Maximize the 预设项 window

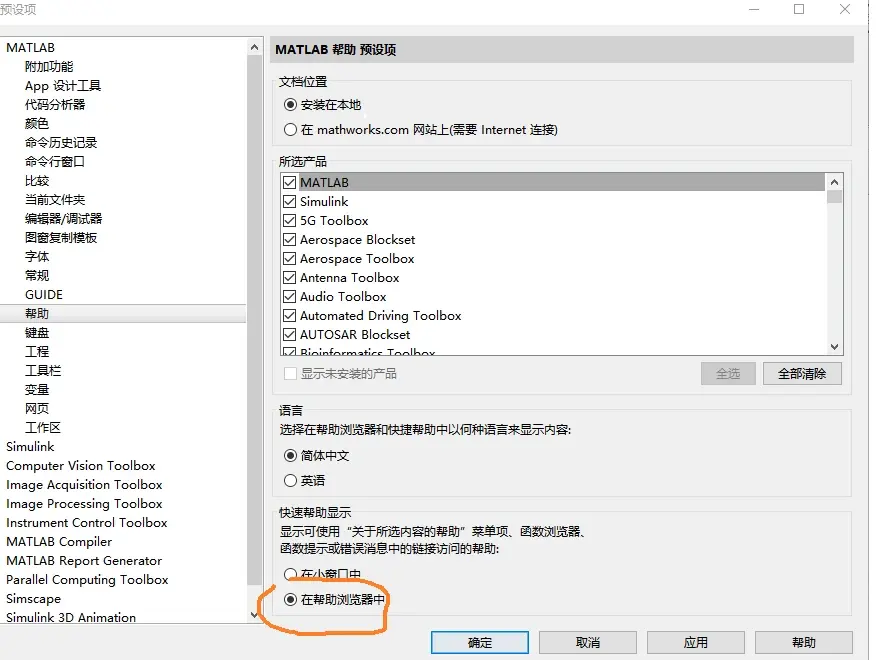tap(799, 9)
